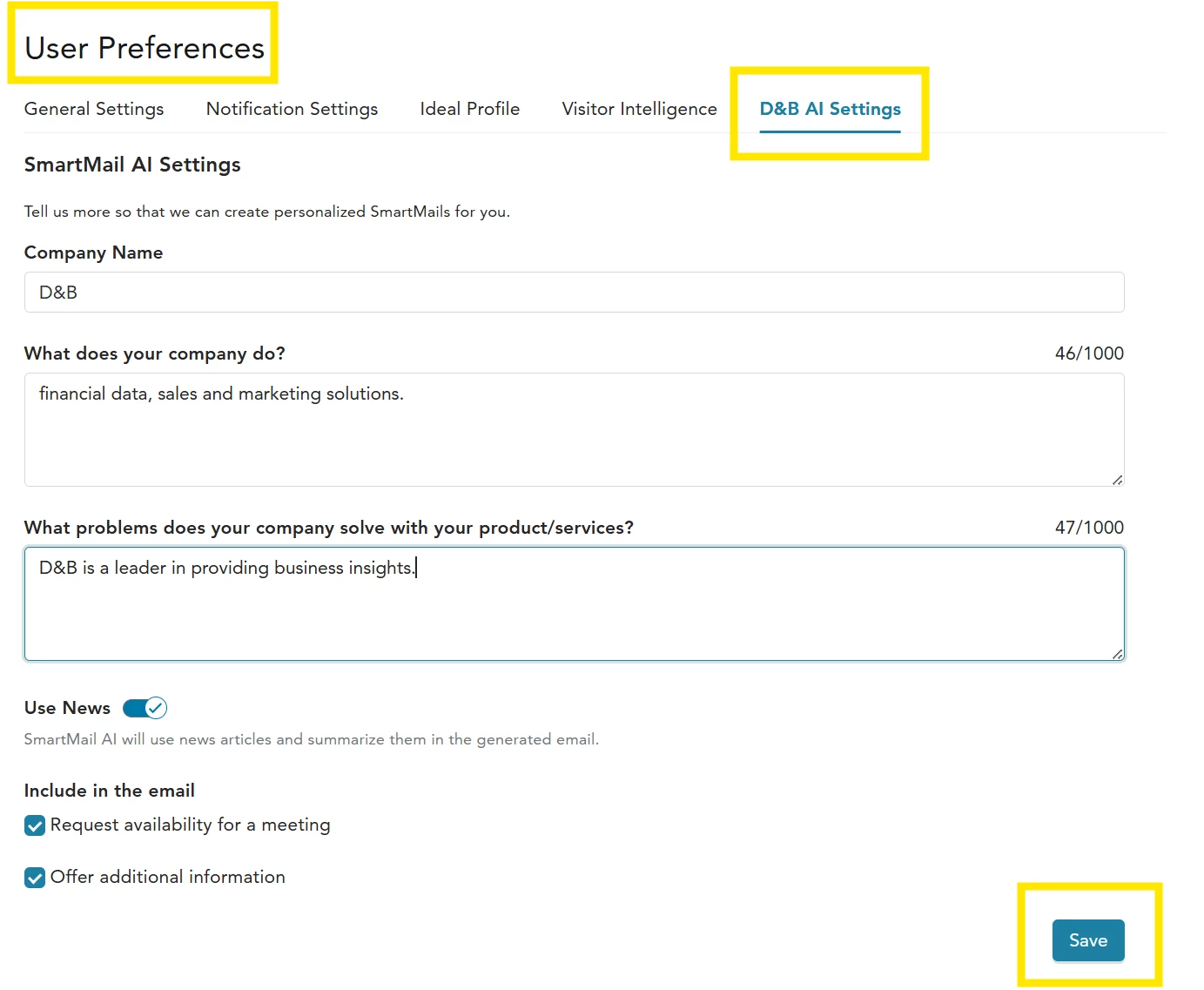Click the 'What does your company do?' textarea
The image size is (1204, 990).
coord(575,430)
